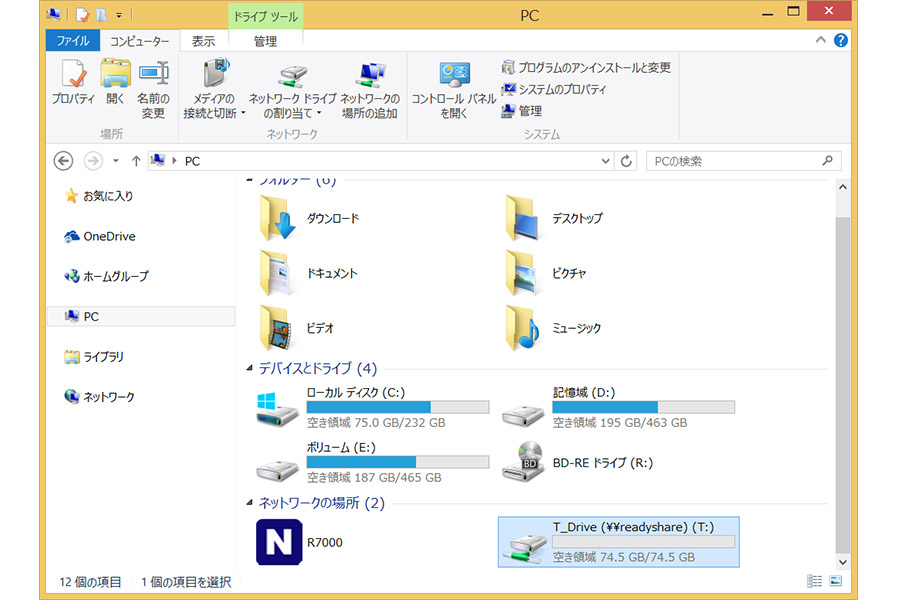Screen dimensions: 900x600
Task: Click the プロパティ (Properties) ribbon icon
Action: click(73, 86)
